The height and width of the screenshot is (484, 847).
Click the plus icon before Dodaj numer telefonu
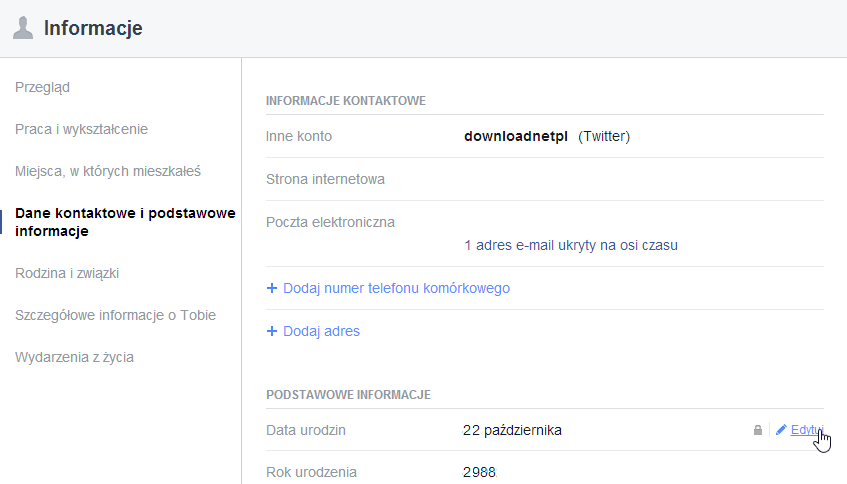272,288
